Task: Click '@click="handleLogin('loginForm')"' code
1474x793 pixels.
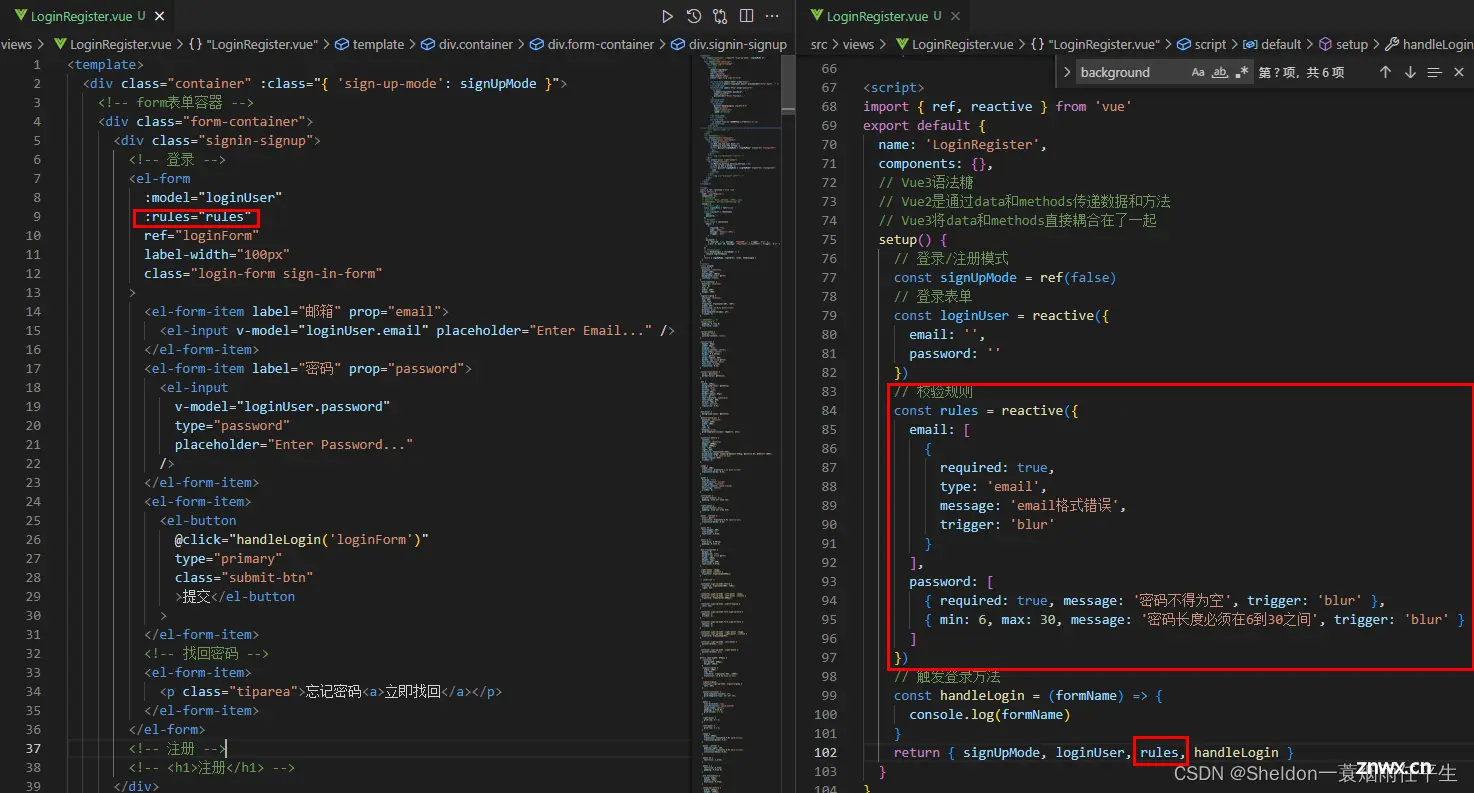Action: (x=301, y=539)
